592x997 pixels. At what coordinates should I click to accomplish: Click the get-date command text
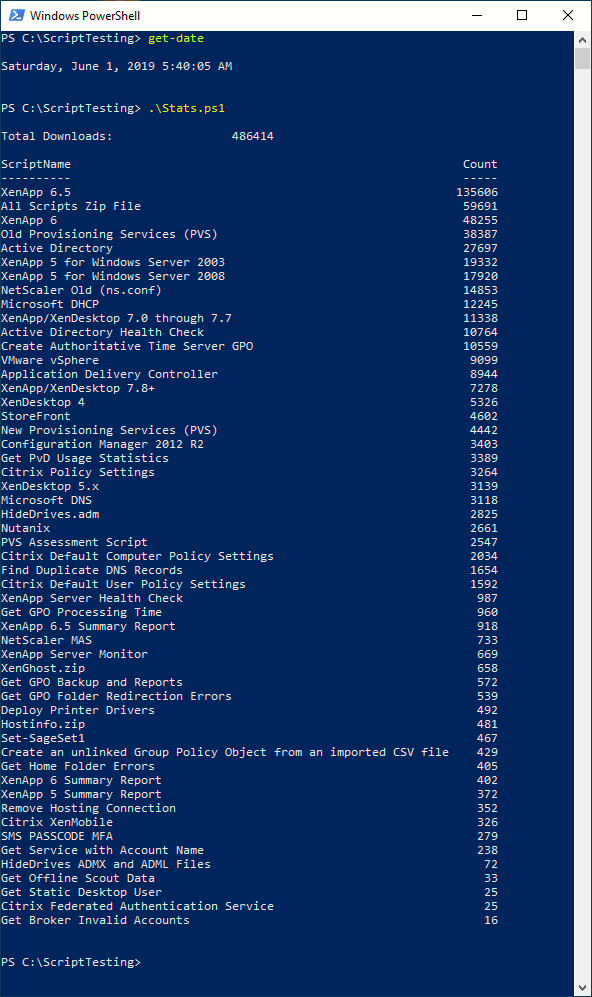(x=176, y=38)
